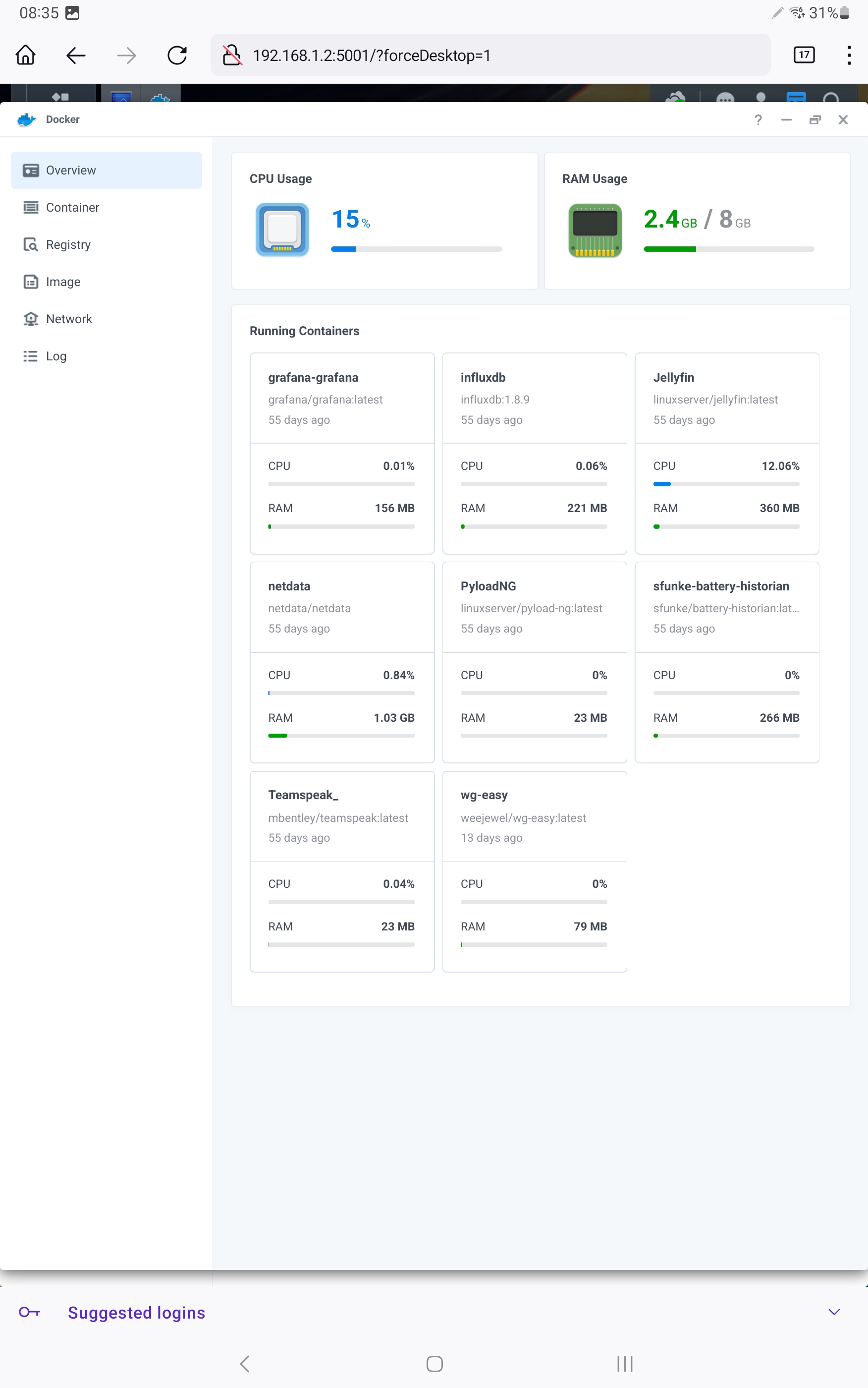Click netdata RAM usage bar
868x1388 pixels.
pos(341,736)
